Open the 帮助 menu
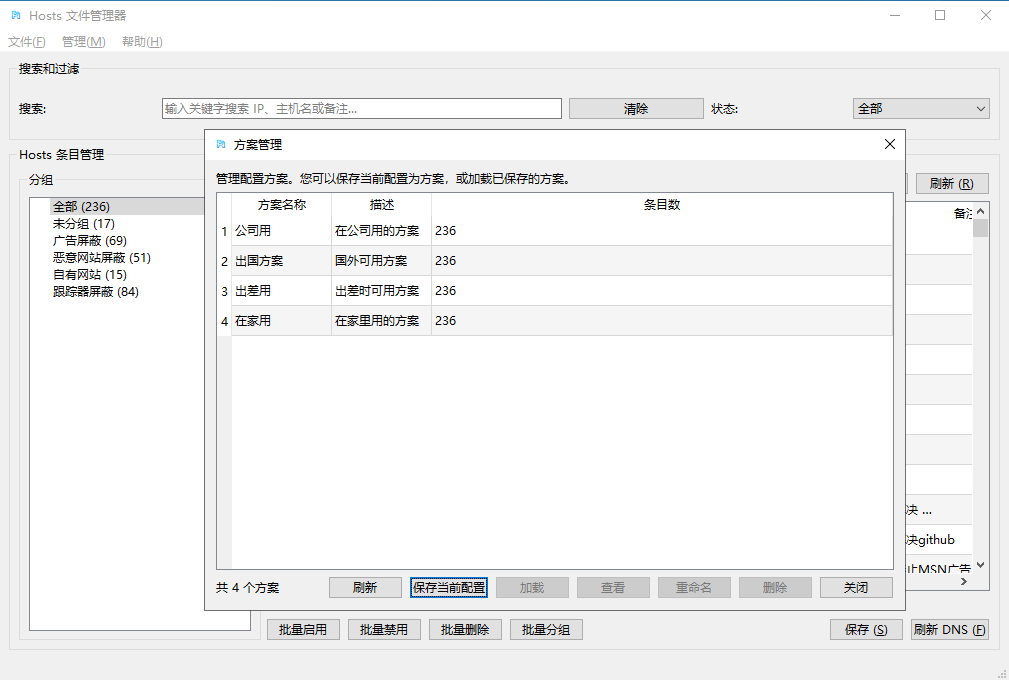 pos(142,42)
